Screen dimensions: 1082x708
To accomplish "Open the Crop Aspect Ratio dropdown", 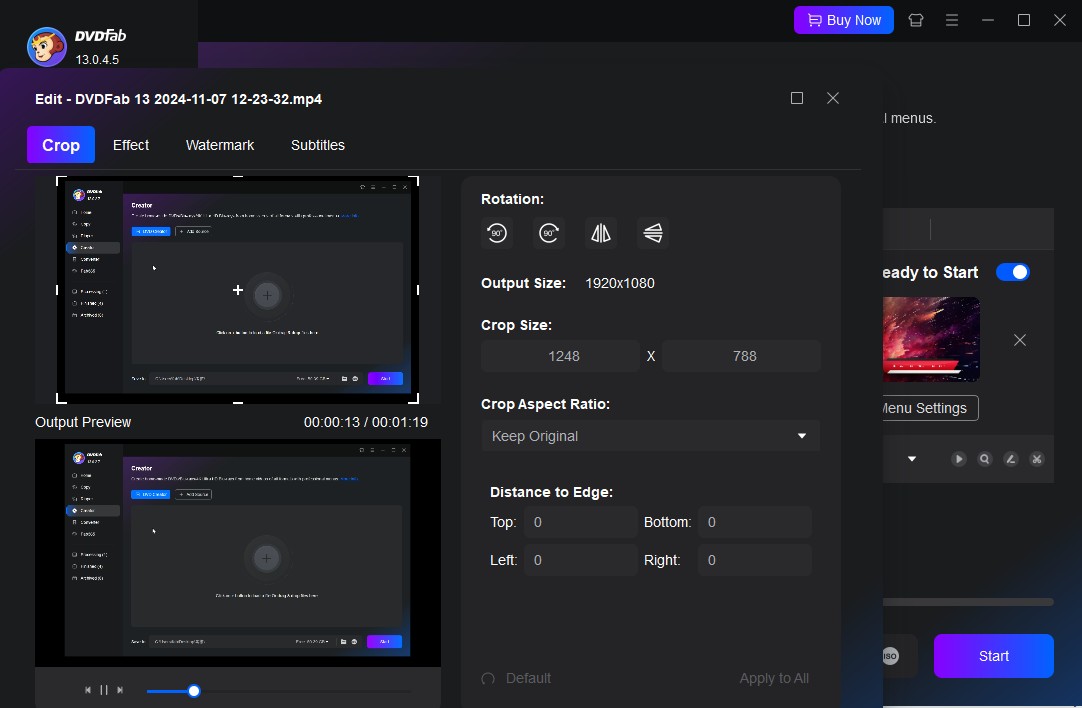I will click(650, 436).
